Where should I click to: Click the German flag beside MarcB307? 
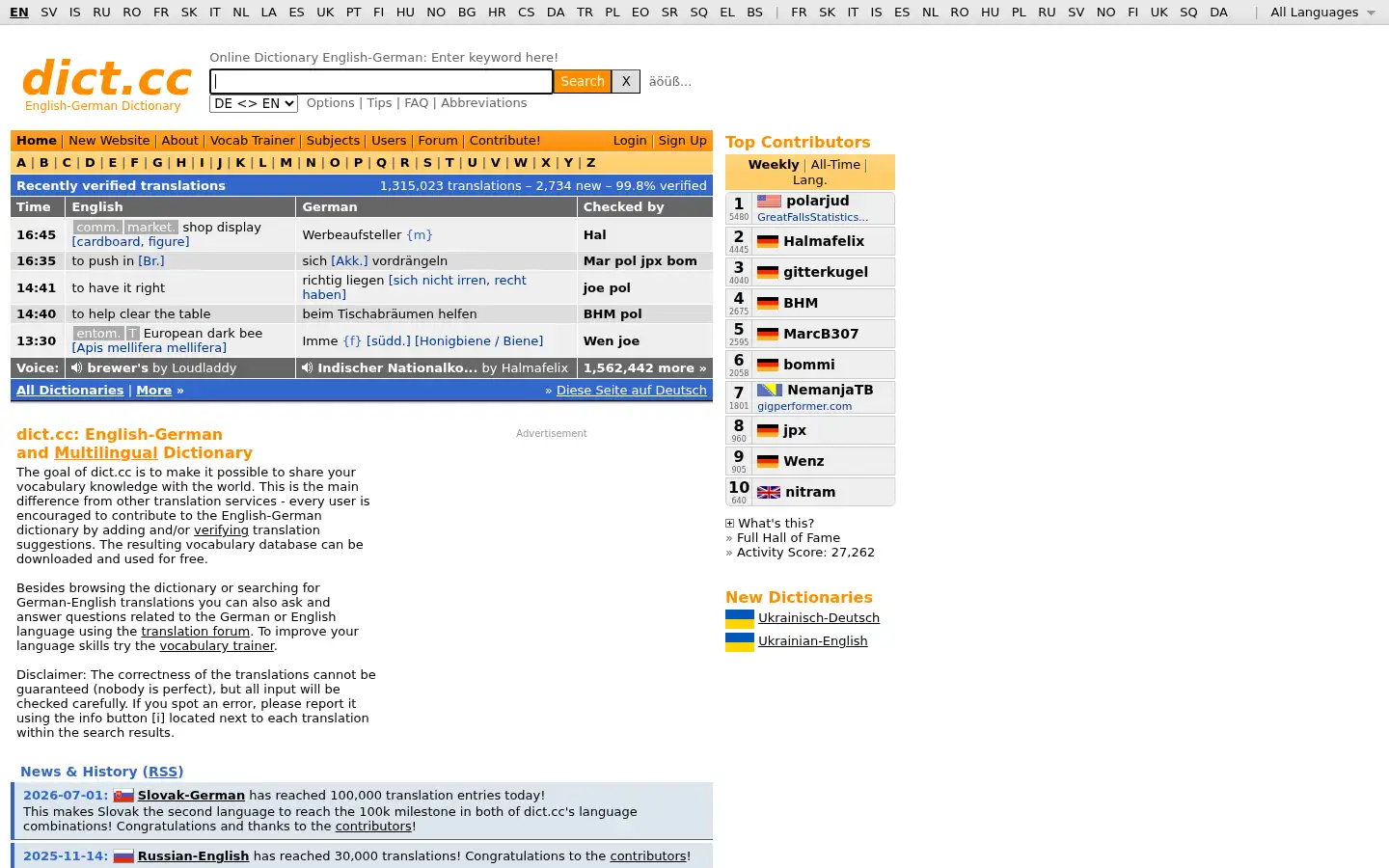pyautogui.click(x=768, y=334)
